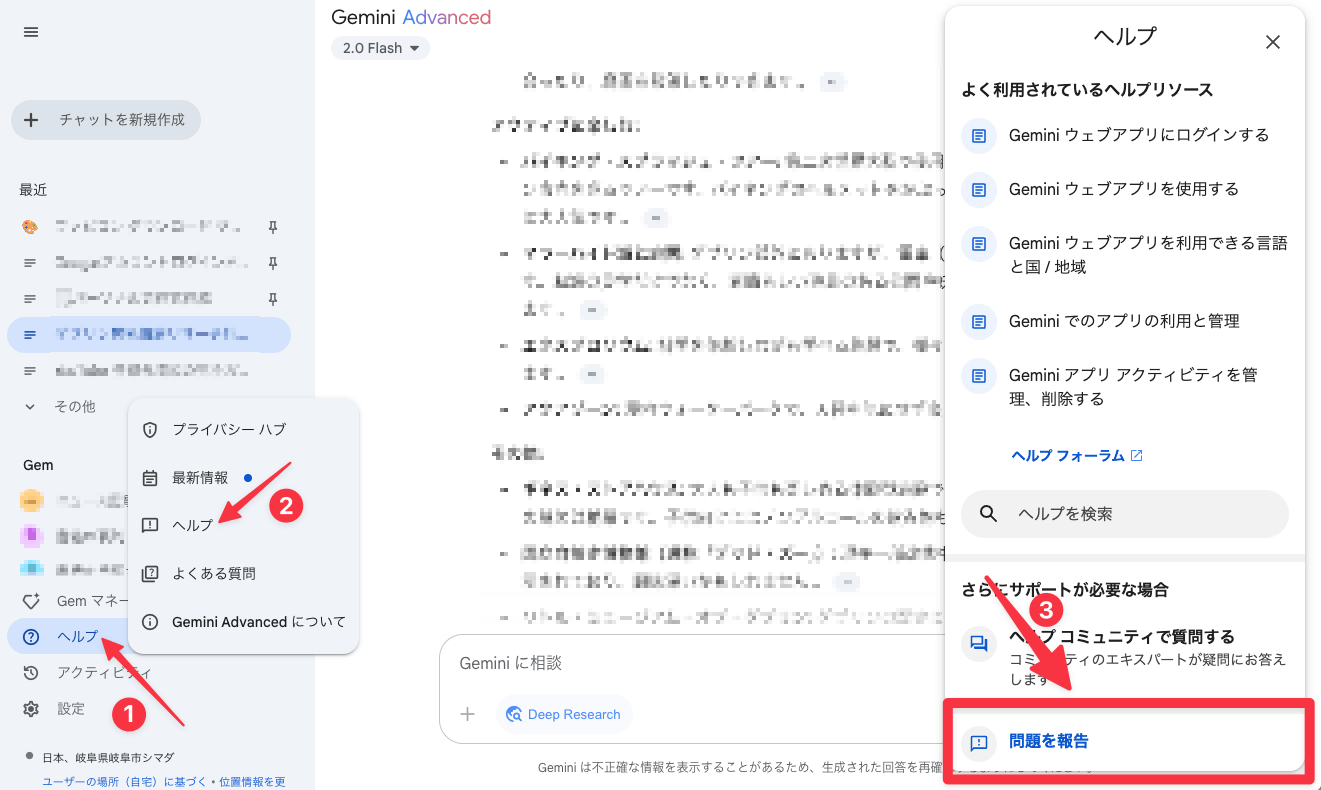Start a new chat with チャットを新規作成
The image size is (1321, 790).
(106, 120)
